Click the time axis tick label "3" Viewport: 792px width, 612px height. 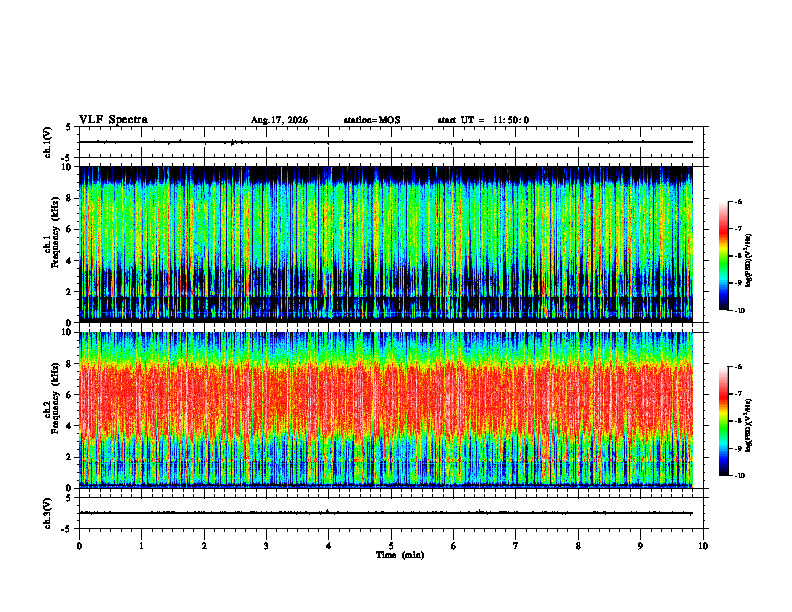pos(266,546)
